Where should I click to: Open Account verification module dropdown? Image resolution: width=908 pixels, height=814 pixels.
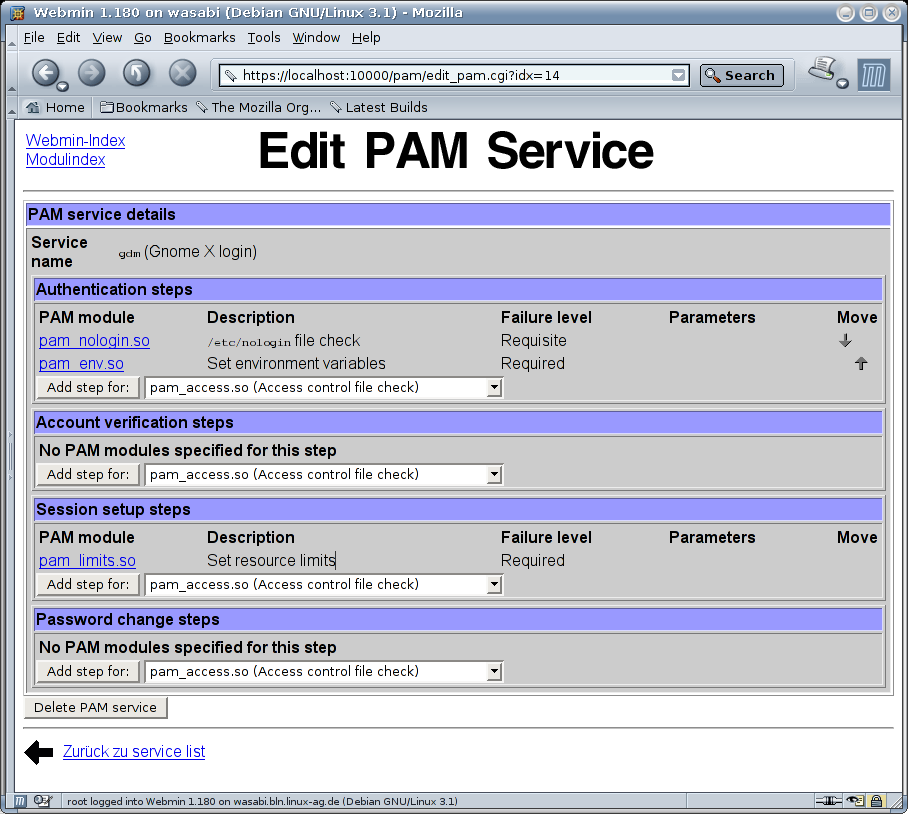[x=324, y=474]
